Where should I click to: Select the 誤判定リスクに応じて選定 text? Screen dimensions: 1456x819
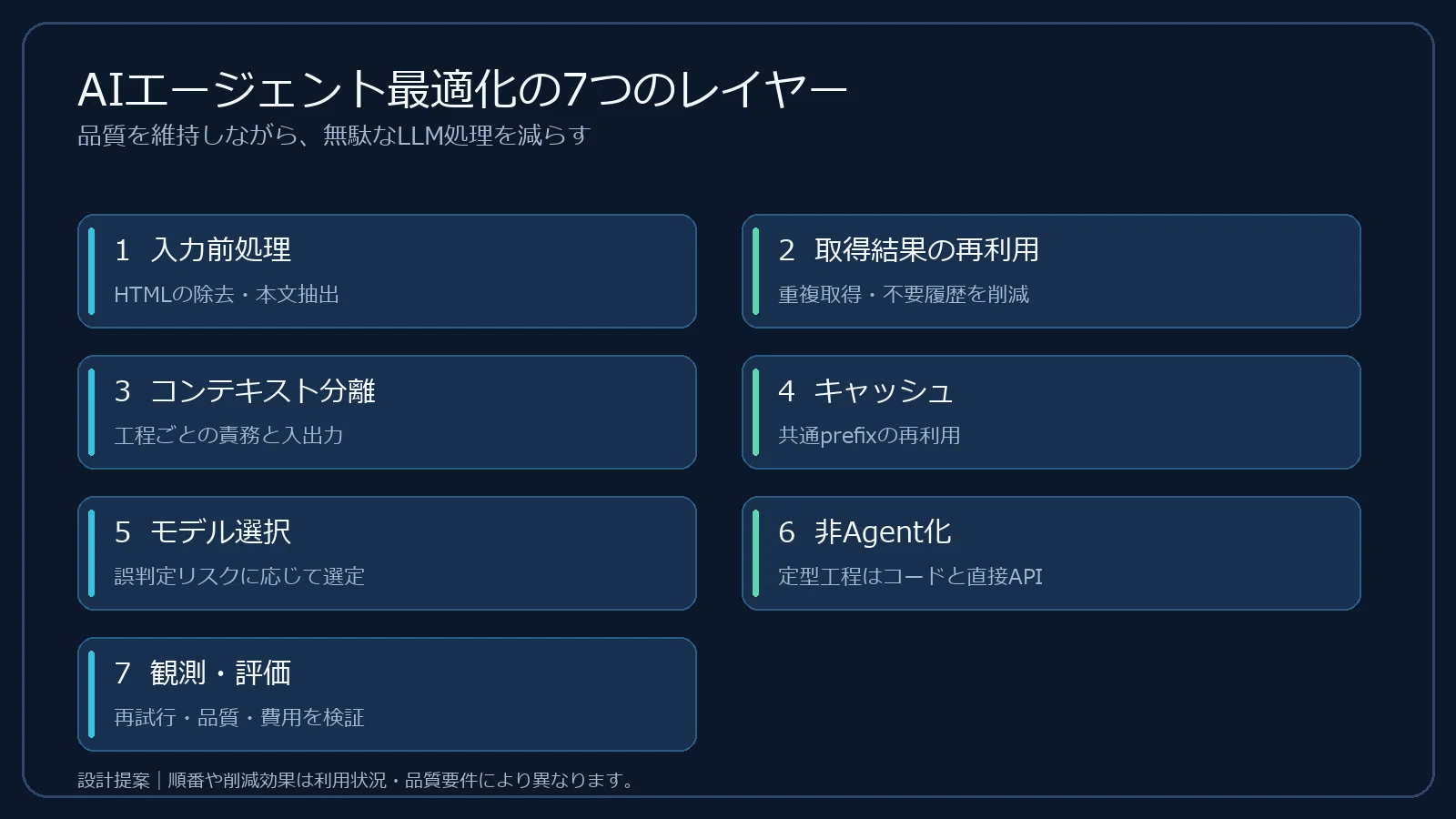click(239, 577)
